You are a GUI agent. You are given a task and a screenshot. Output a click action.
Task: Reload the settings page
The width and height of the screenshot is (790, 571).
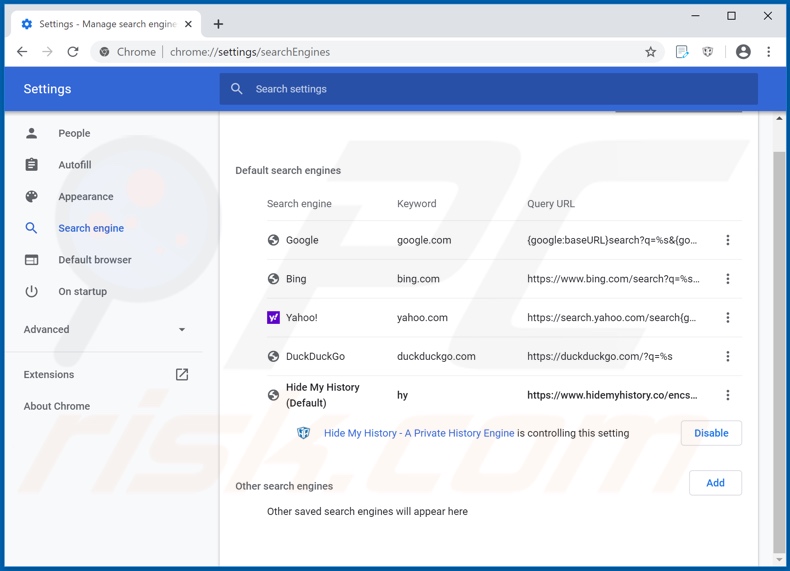pos(73,52)
